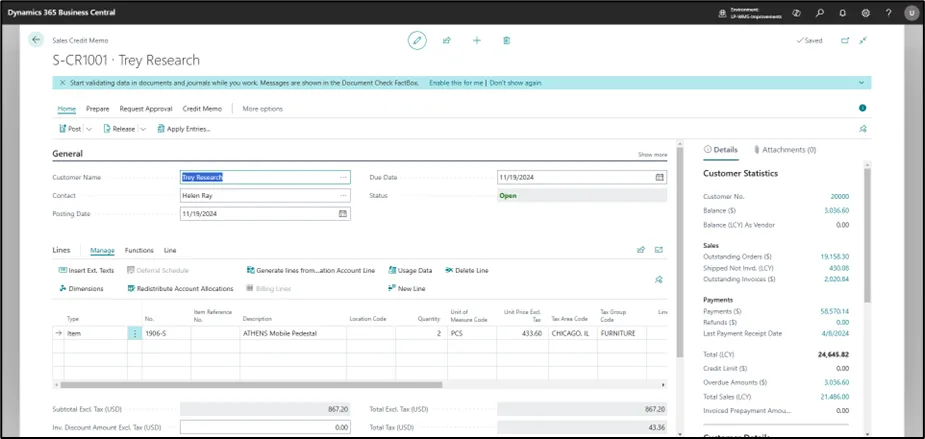The width and height of the screenshot is (925, 439).
Task: Open customer number 20000 link
Action: (840, 196)
